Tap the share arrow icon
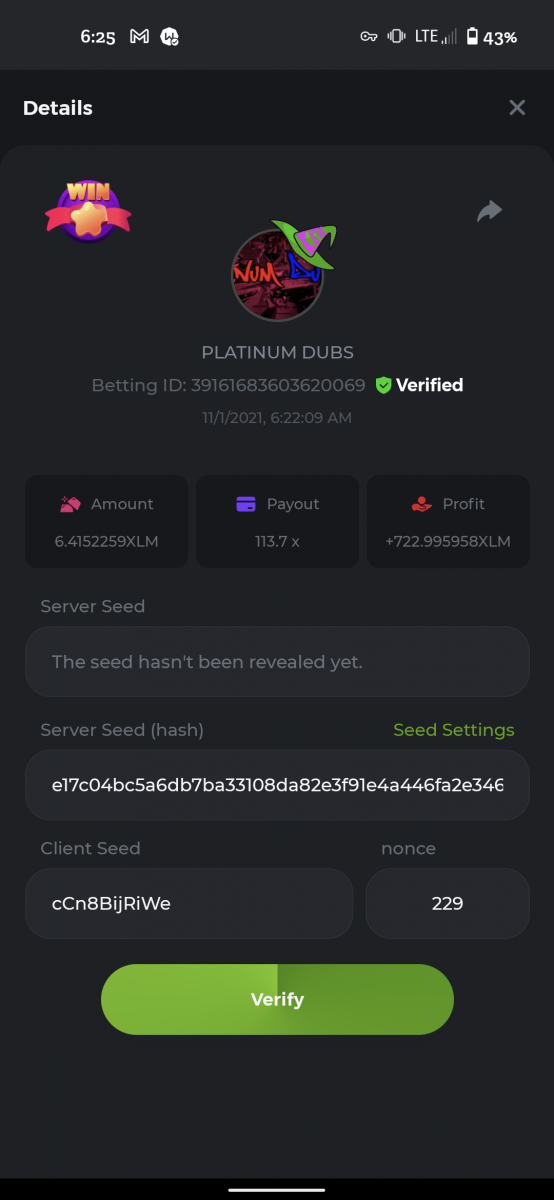Screen dimensions: 554x1200 [x=489, y=211]
